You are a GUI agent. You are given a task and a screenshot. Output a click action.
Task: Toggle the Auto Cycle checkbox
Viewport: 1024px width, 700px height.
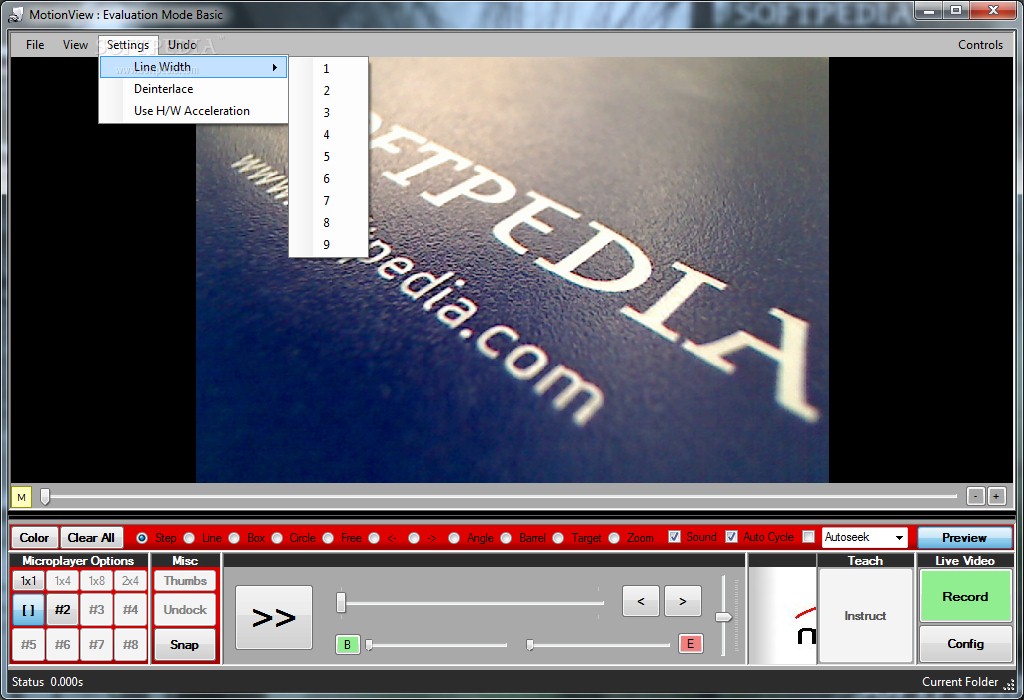point(731,537)
